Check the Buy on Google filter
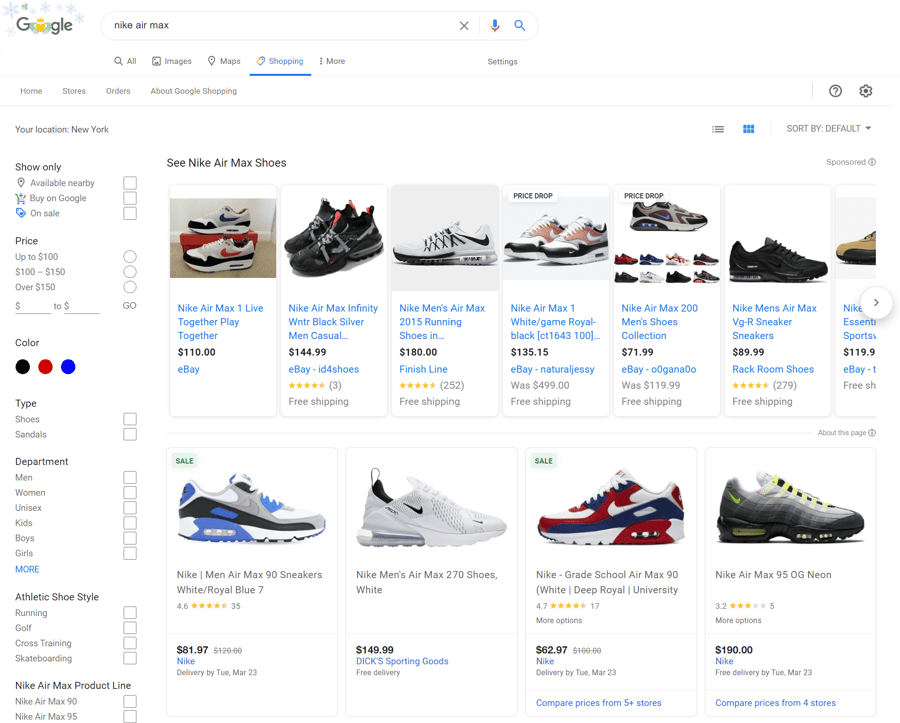900x723 pixels. pyautogui.click(x=130, y=198)
